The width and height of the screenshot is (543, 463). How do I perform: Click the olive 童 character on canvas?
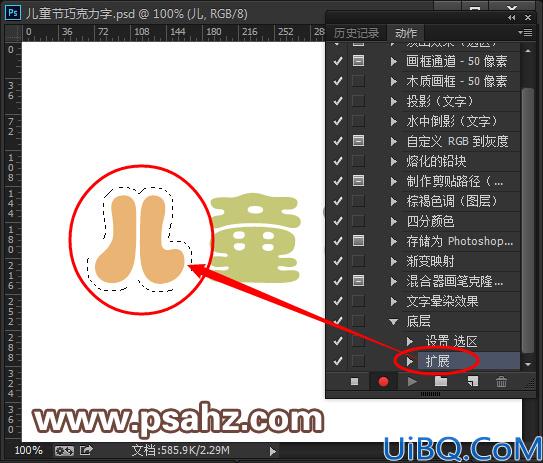pos(255,237)
